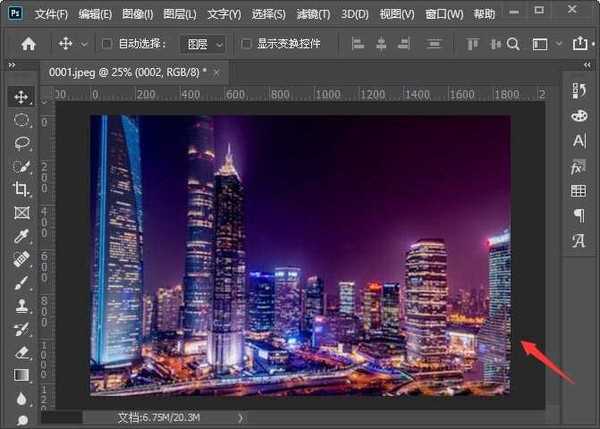The image size is (600, 429).
Task: Open the Paragraph panel icon
Action: 579,216
